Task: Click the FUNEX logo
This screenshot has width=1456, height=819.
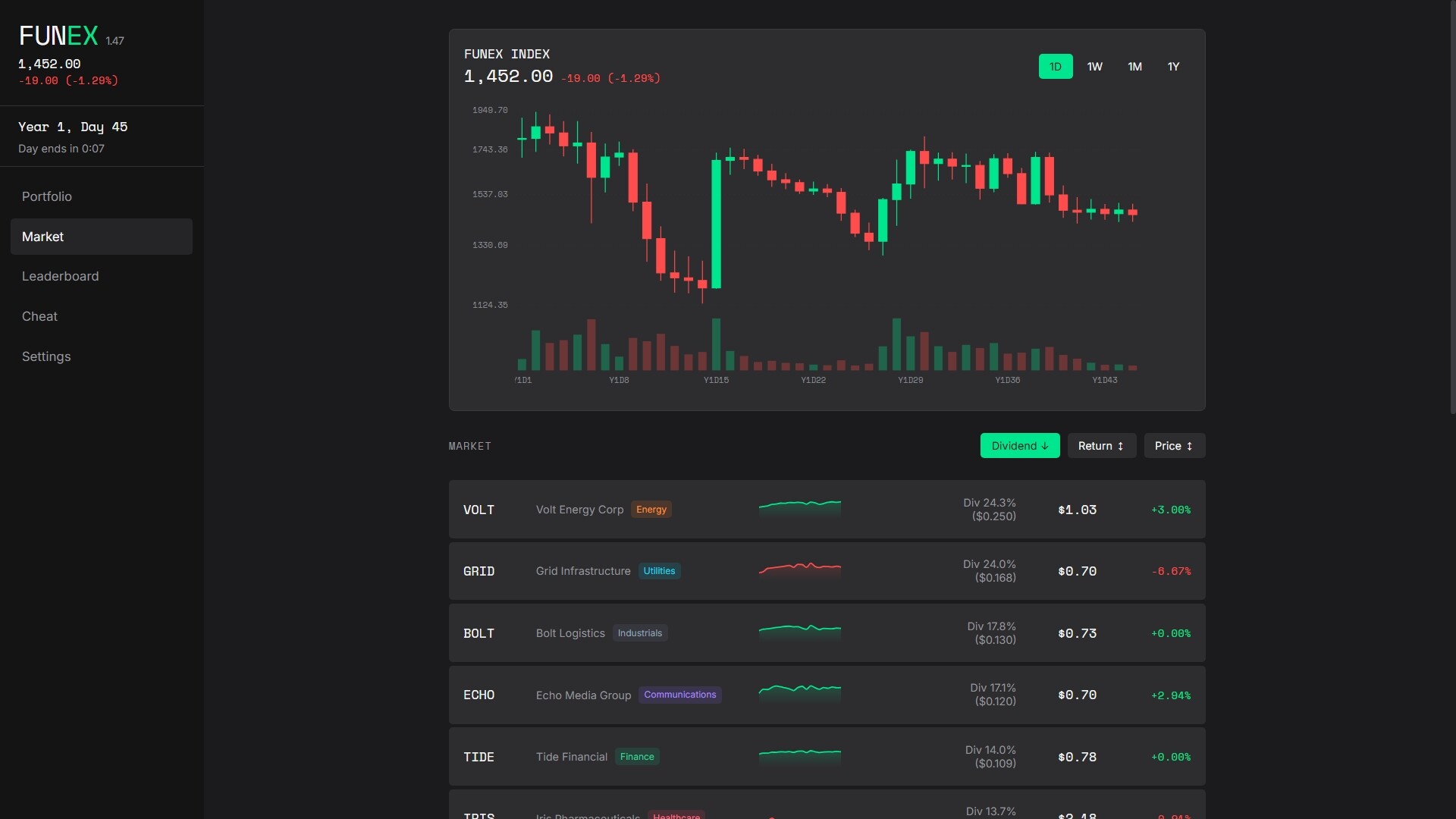Action: (x=58, y=36)
